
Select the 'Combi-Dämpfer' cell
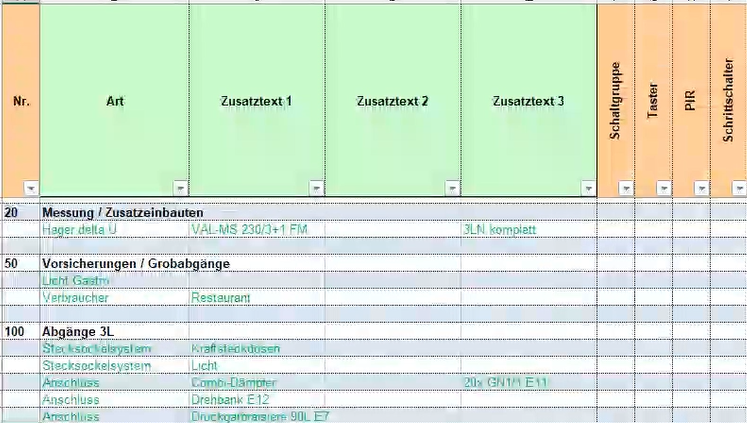pyautogui.click(x=233, y=383)
